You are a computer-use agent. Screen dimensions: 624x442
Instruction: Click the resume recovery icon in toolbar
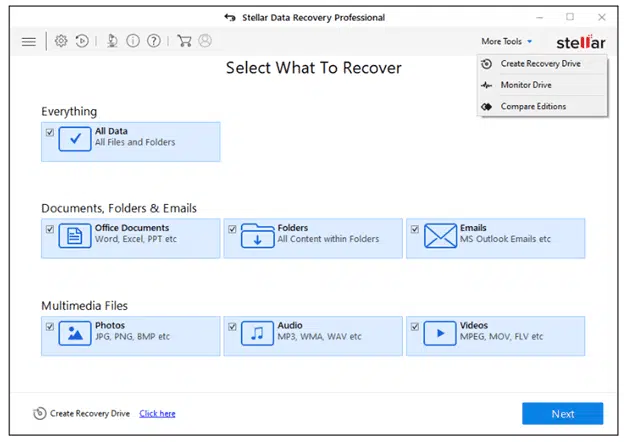(x=82, y=41)
